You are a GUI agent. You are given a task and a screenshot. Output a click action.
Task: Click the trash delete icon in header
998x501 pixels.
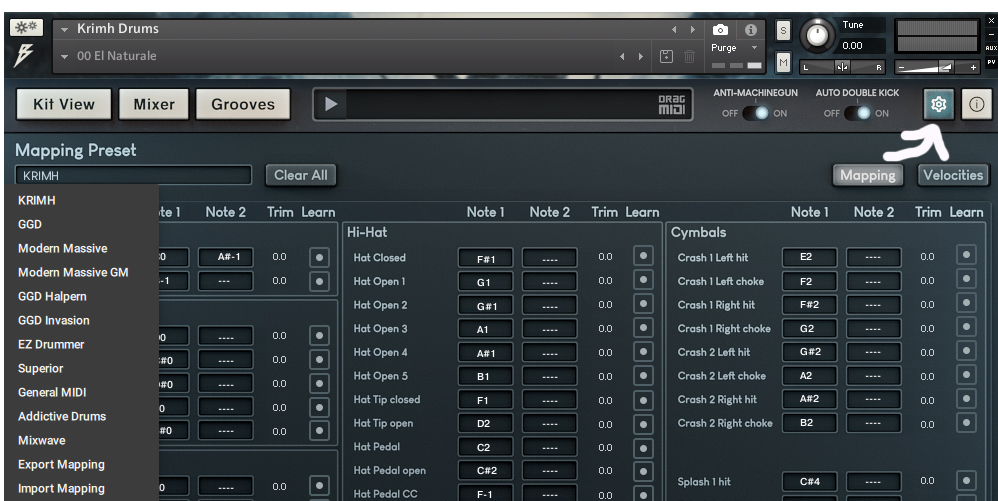tap(689, 56)
